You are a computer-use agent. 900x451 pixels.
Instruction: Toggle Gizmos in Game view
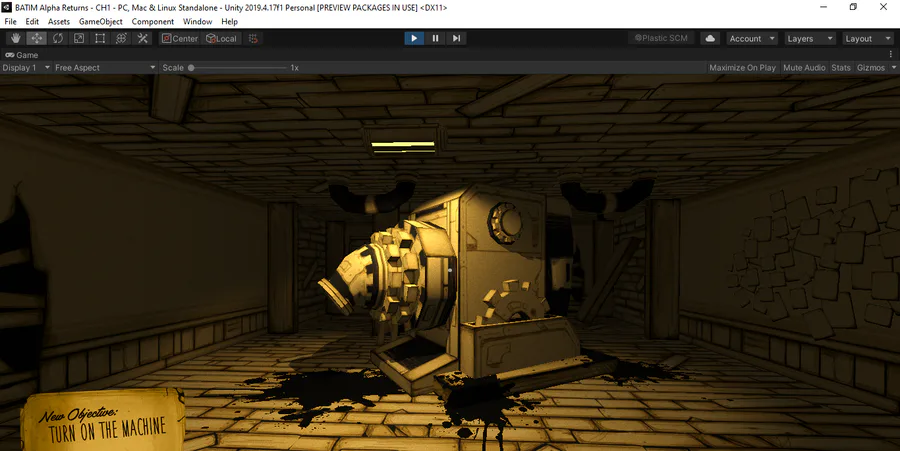click(x=871, y=68)
